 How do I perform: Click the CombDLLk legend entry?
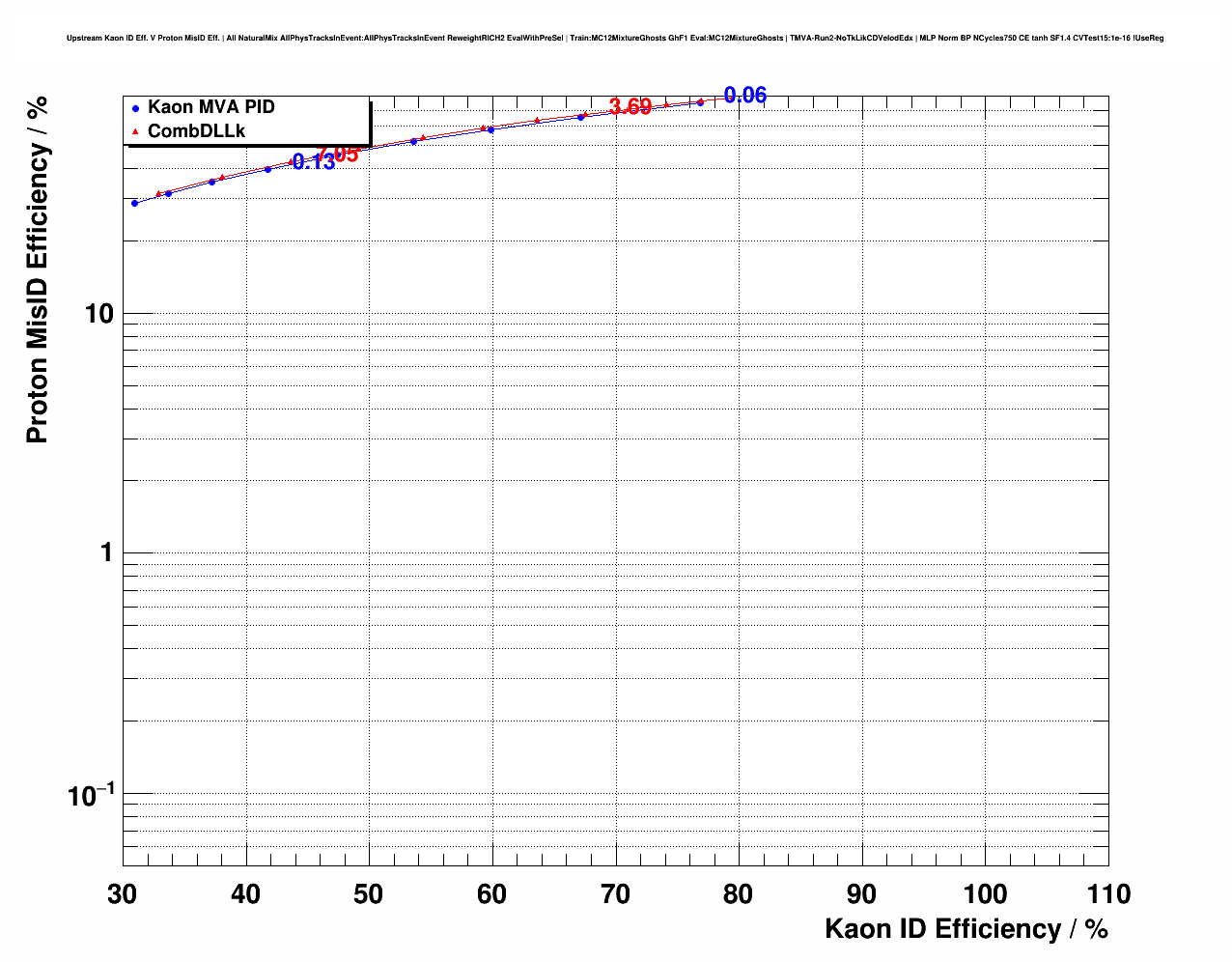[197, 131]
